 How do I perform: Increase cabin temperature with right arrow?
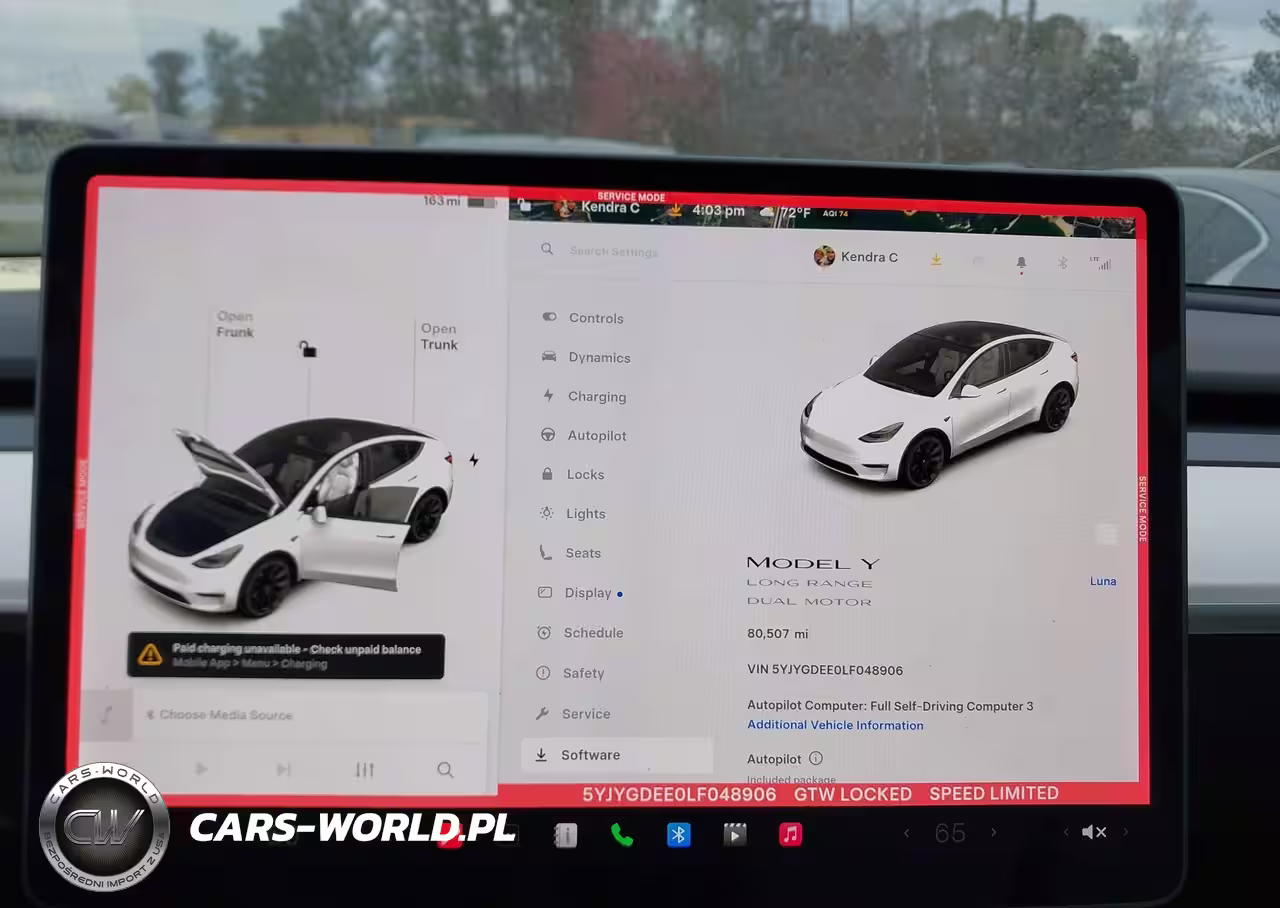pos(993,832)
